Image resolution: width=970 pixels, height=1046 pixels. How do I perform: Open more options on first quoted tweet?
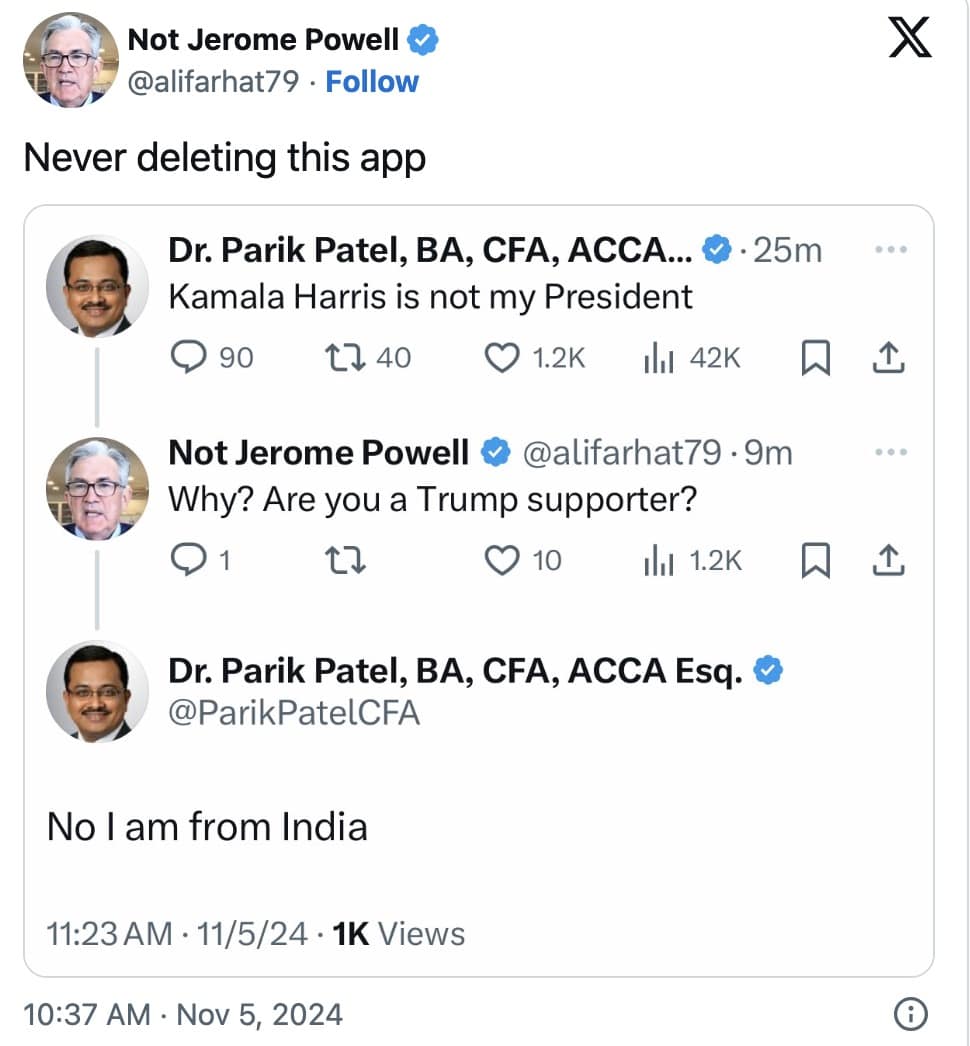click(x=889, y=250)
